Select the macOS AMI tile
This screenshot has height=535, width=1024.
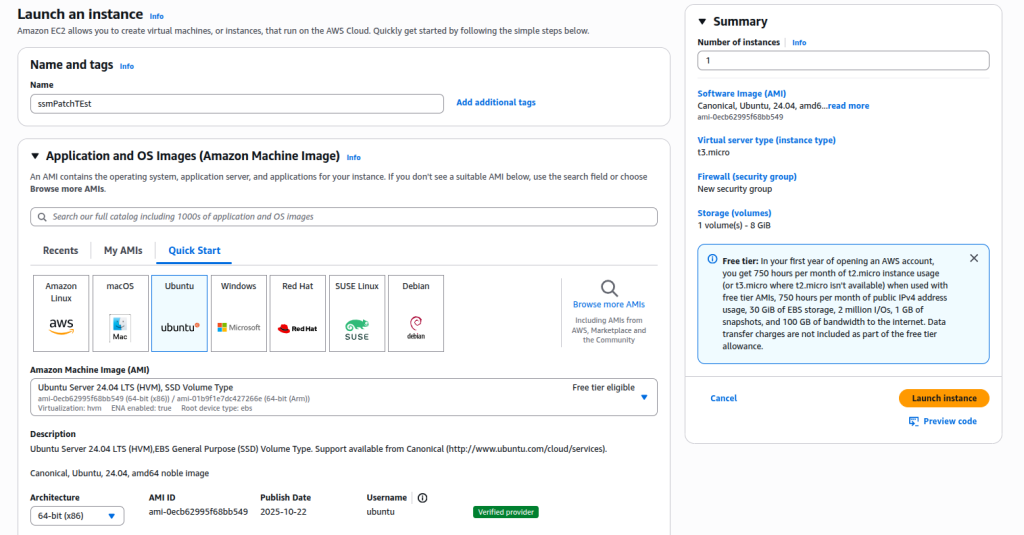[x=120, y=314]
